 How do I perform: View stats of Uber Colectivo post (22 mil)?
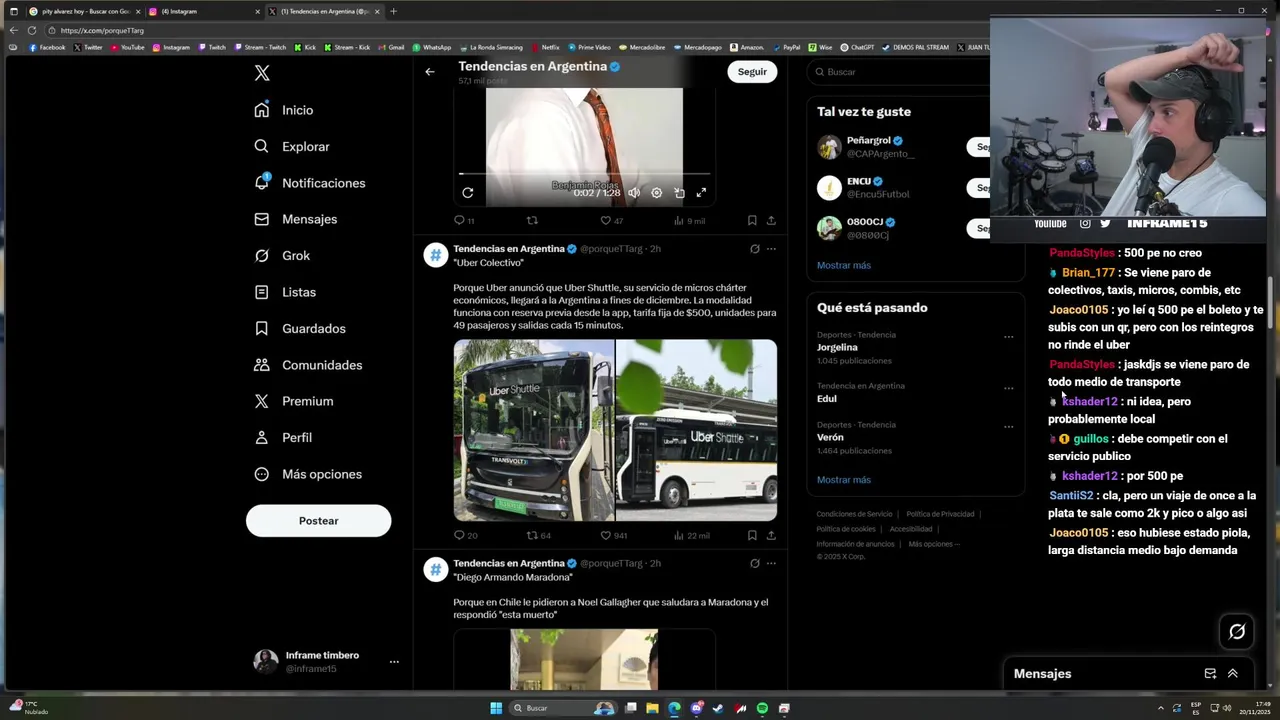[x=691, y=535]
